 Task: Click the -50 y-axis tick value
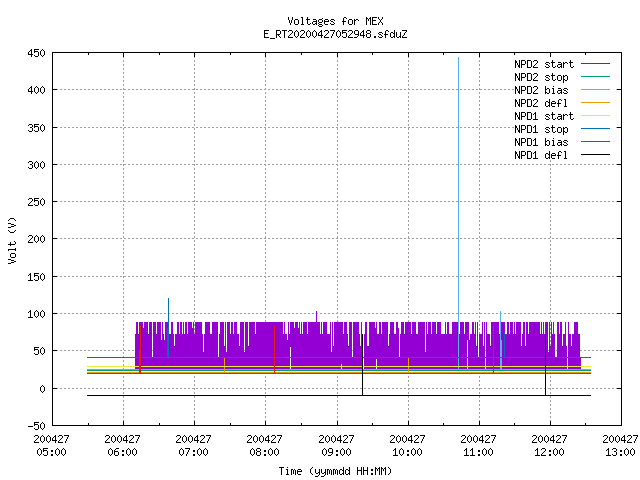(36, 426)
